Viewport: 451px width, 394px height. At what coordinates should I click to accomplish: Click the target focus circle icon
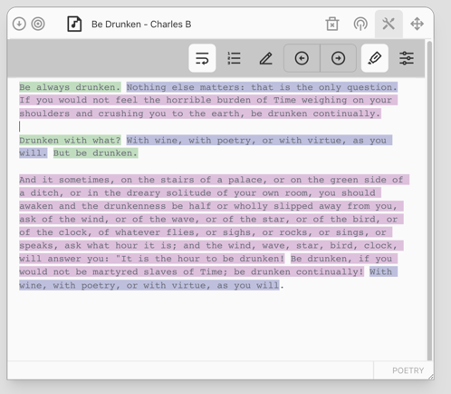click(38, 24)
